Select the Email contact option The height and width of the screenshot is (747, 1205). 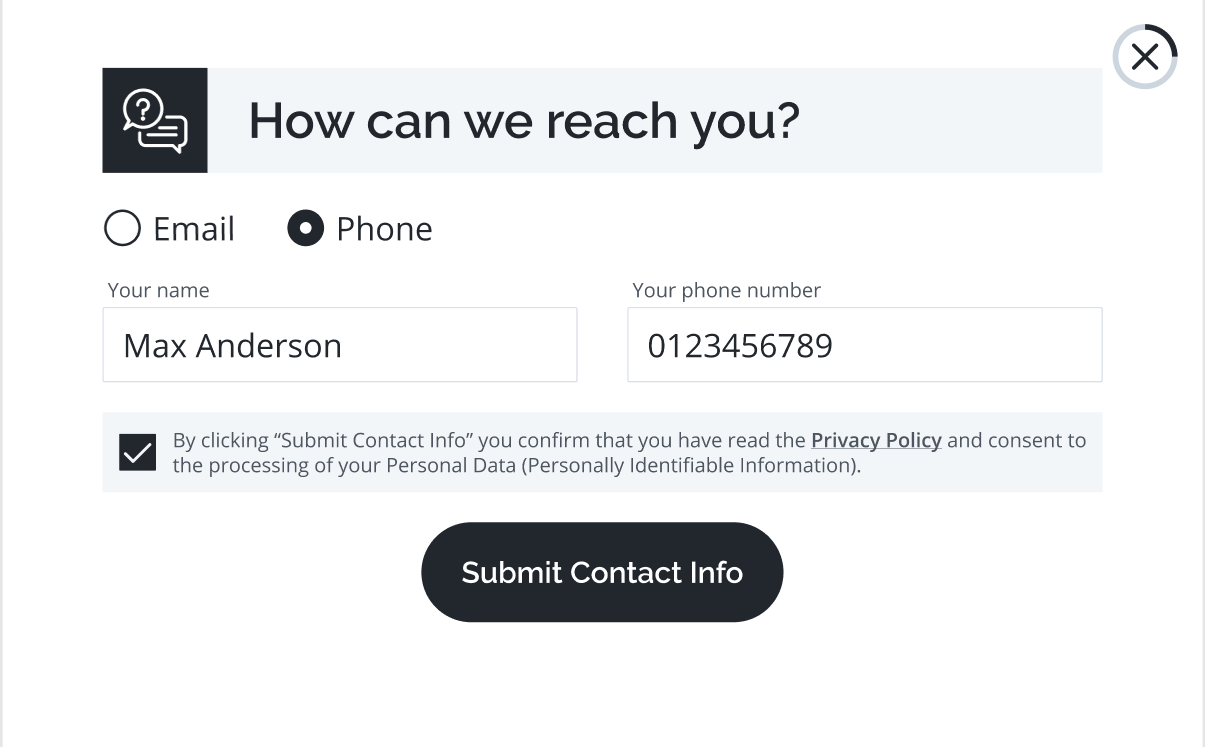pyautogui.click(x=122, y=228)
